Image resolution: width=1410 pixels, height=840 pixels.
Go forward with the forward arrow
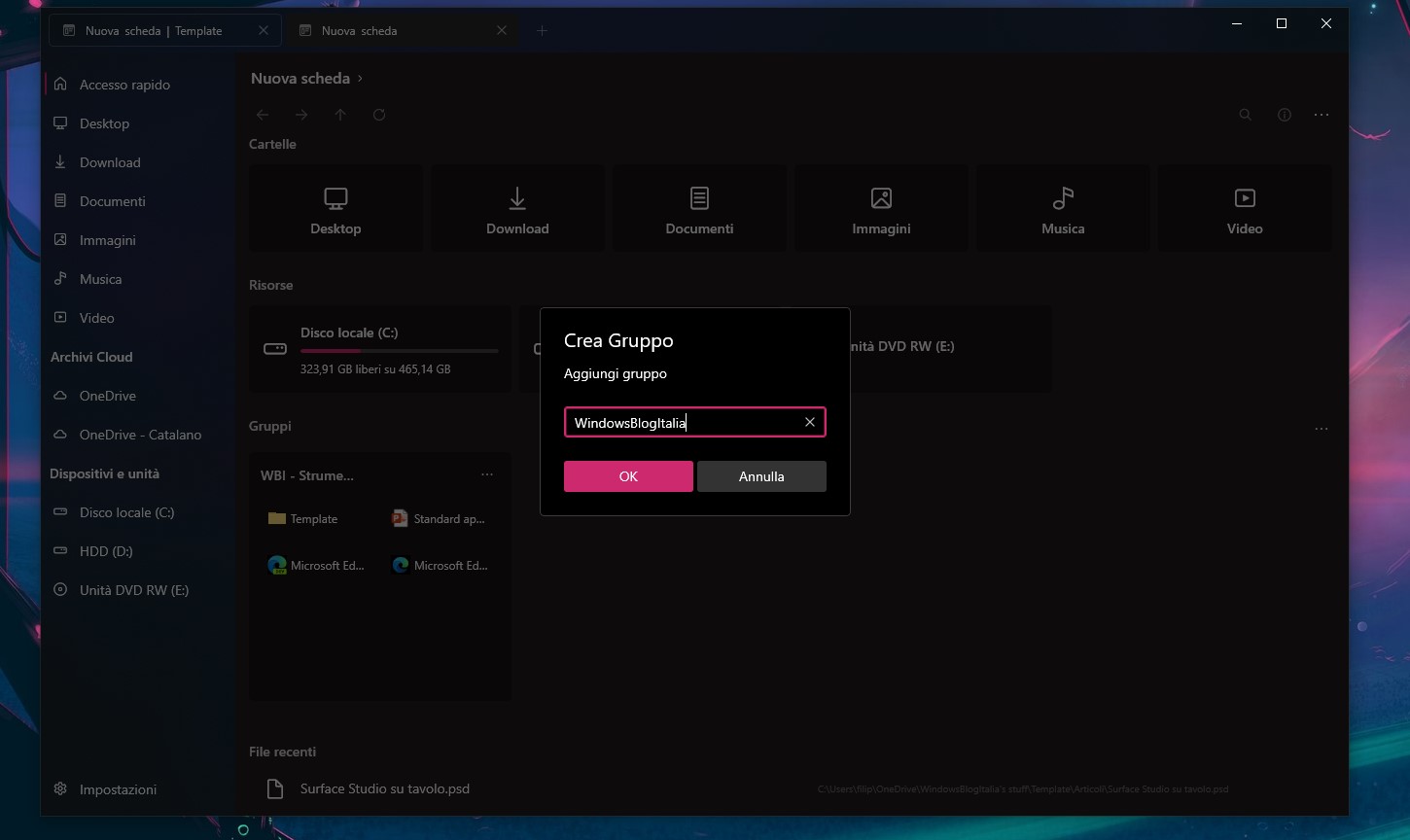tap(301, 115)
